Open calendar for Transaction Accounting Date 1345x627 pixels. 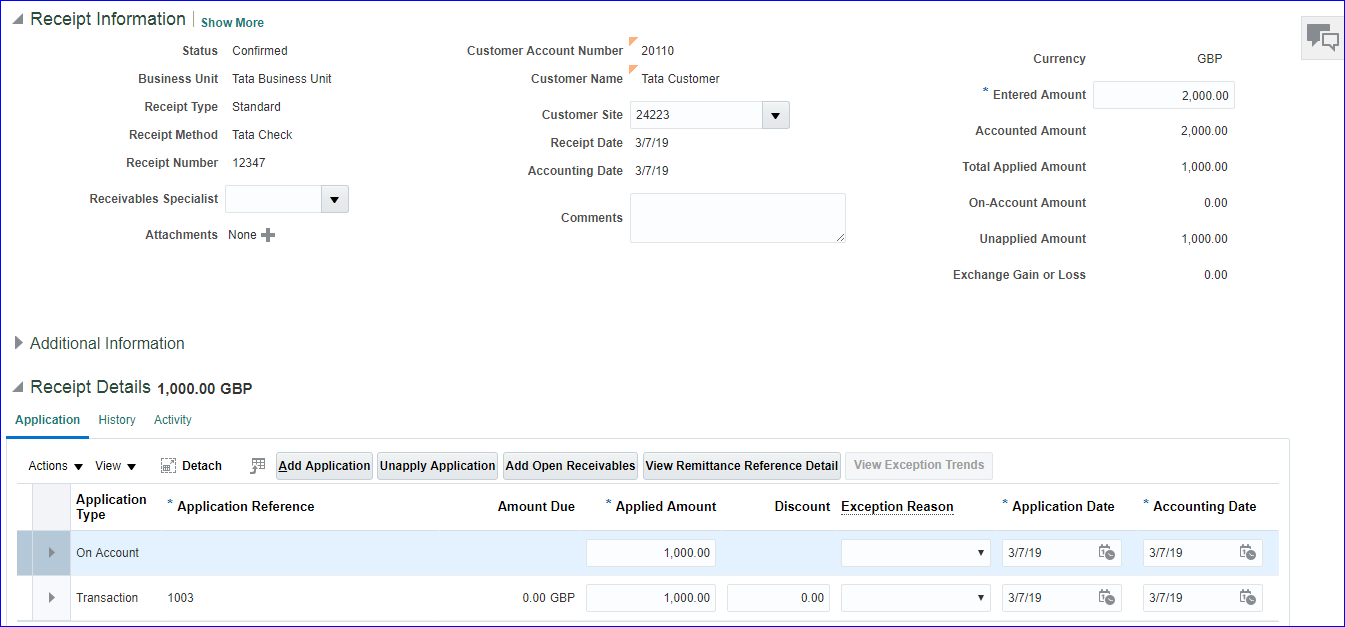[x=1247, y=598]
